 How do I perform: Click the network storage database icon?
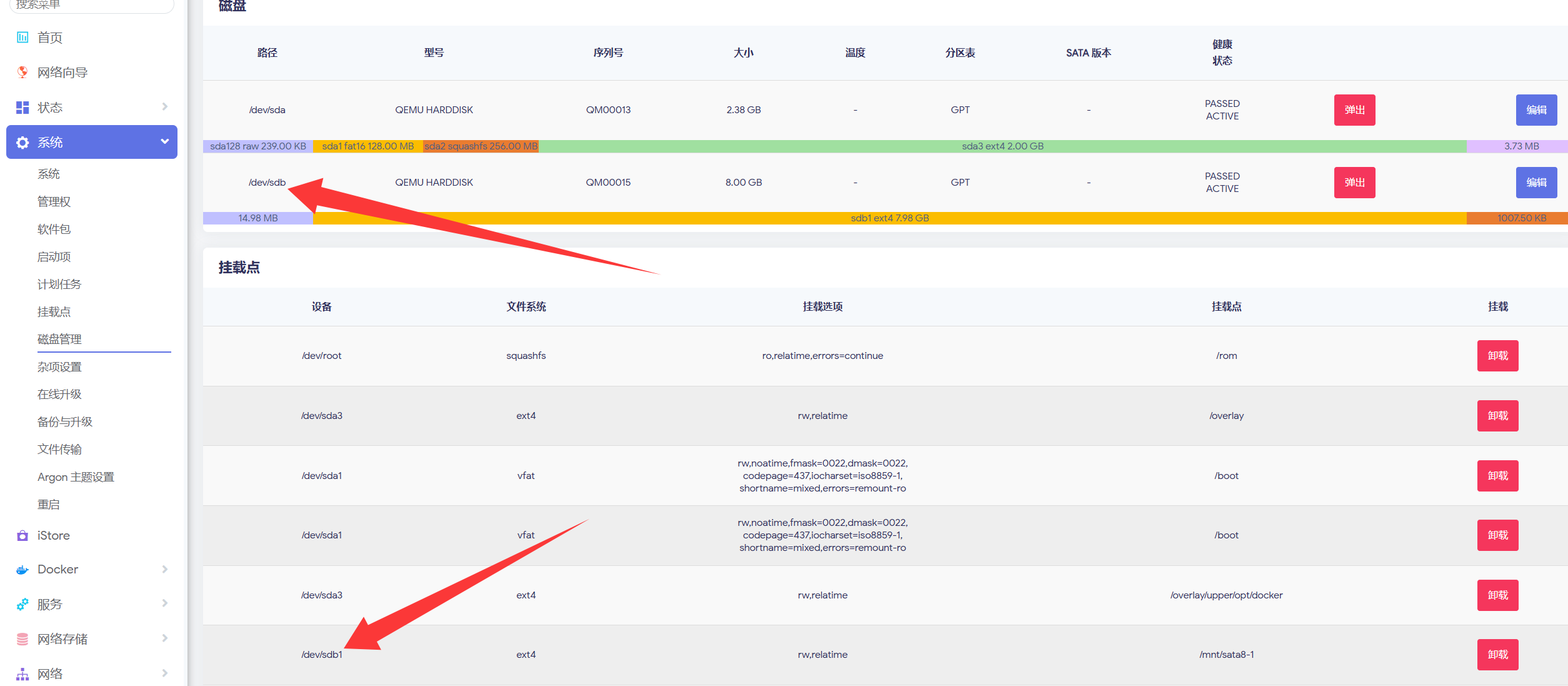click(x=22, y=639)
